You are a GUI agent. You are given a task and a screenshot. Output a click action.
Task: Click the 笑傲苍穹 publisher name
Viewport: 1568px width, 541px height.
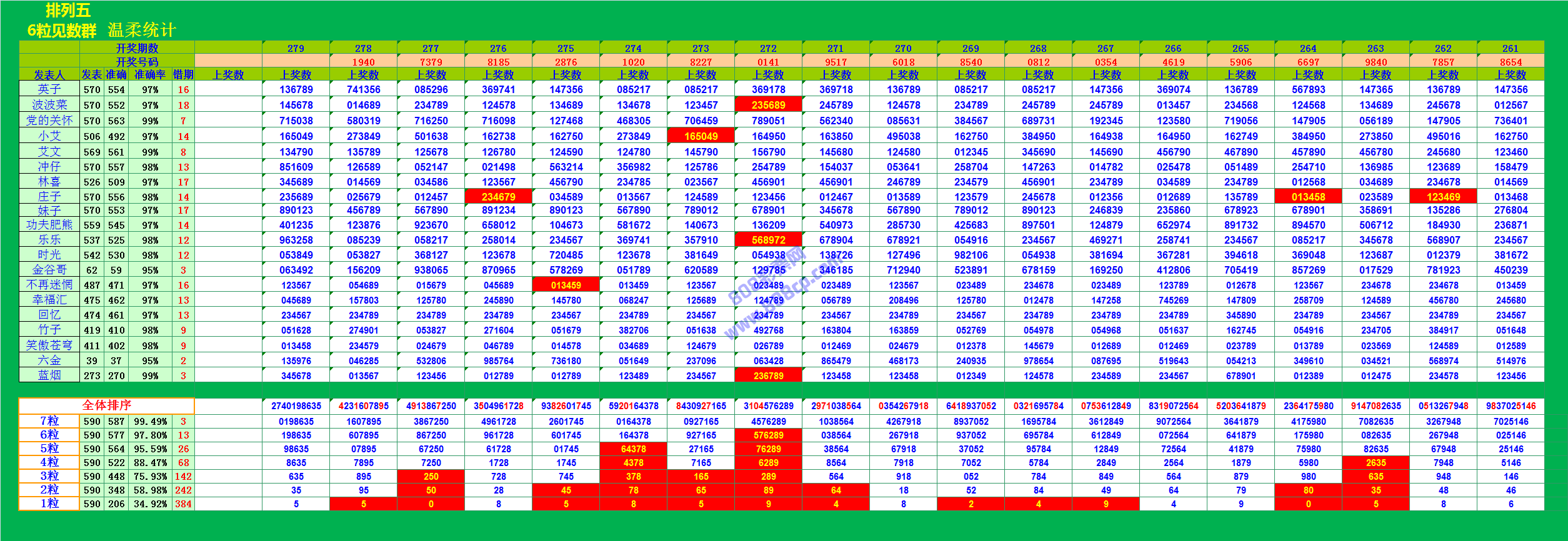[49, 345]
